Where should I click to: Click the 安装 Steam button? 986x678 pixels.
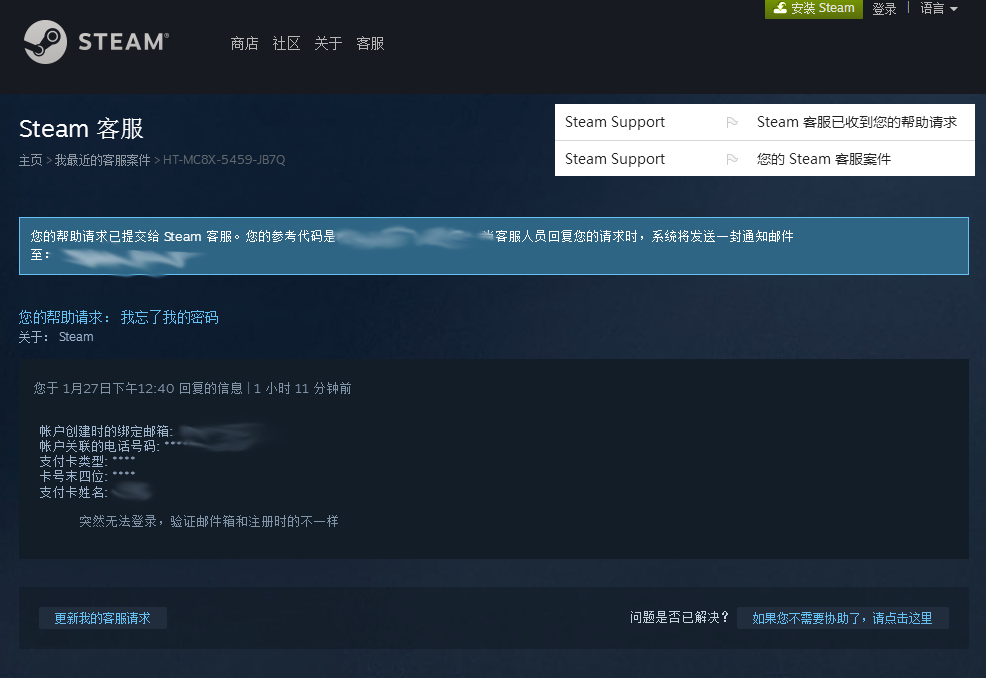(814, 8)
